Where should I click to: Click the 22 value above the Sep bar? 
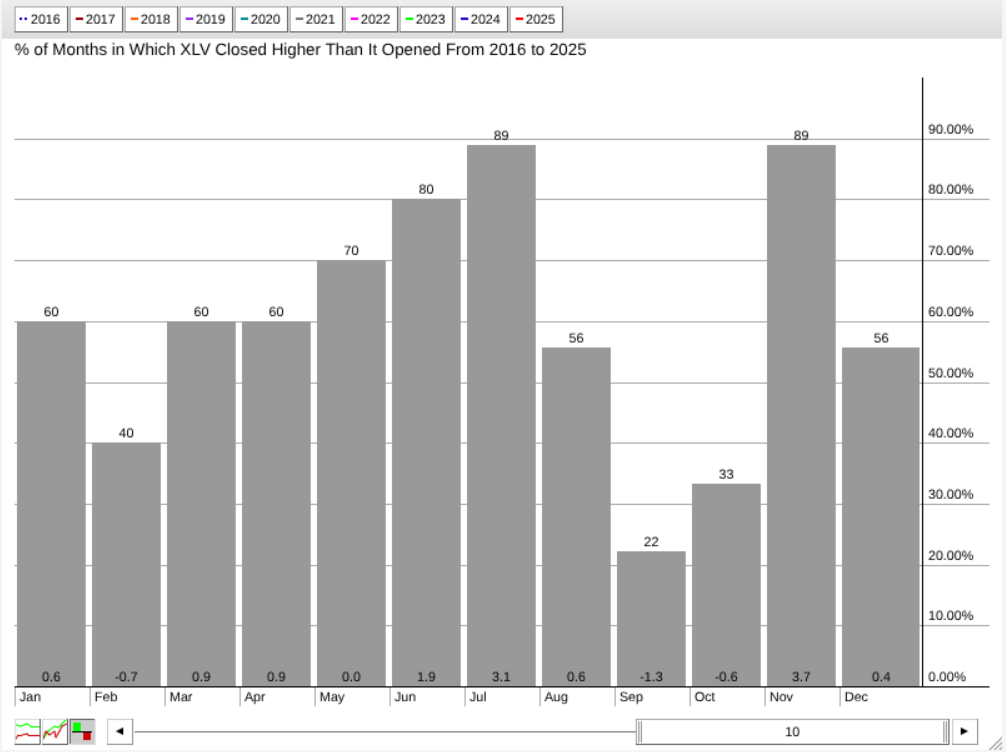(x=651, y=542)
